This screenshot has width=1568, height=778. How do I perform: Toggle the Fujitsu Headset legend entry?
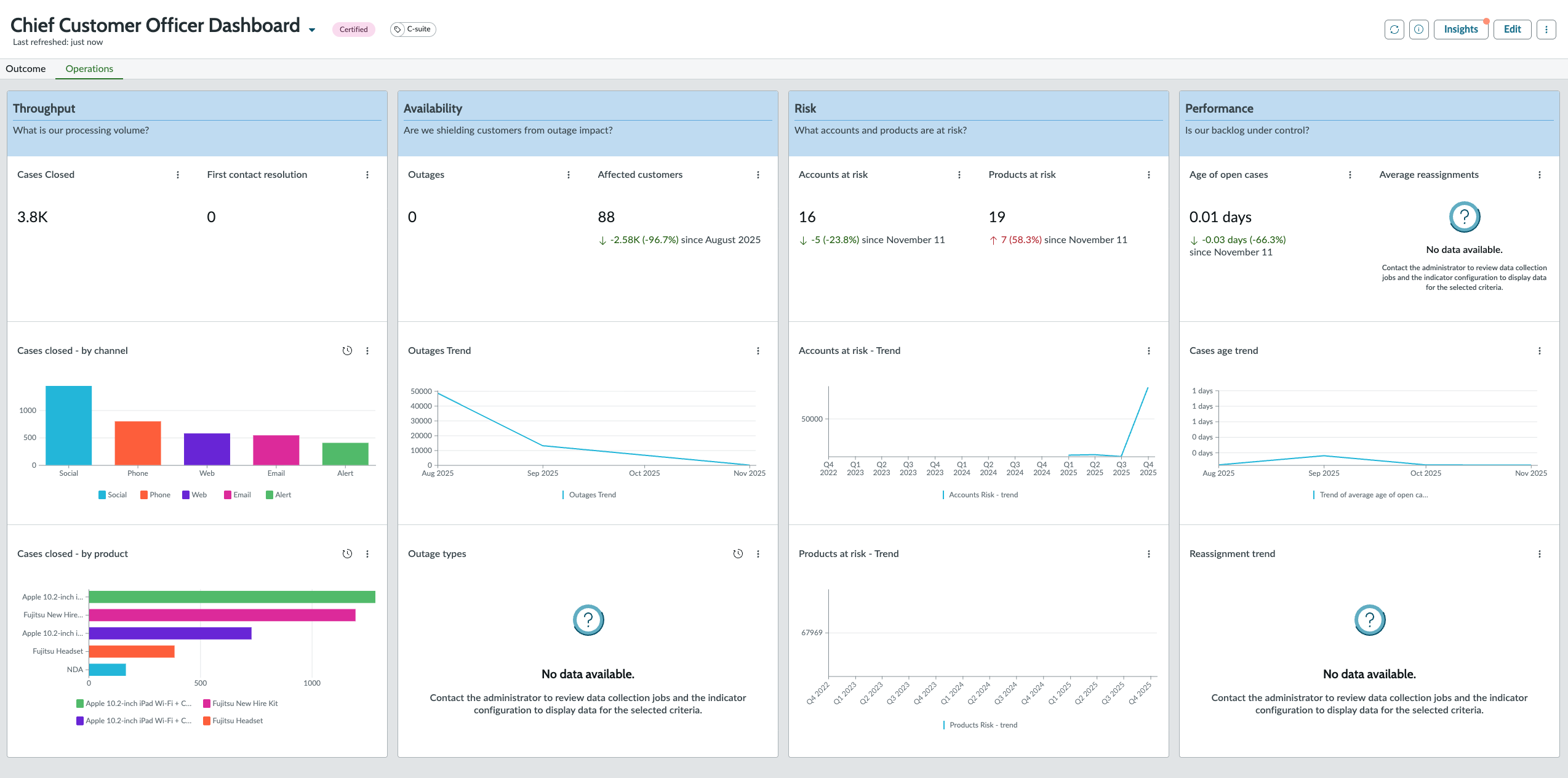click(x=233, y=721)
